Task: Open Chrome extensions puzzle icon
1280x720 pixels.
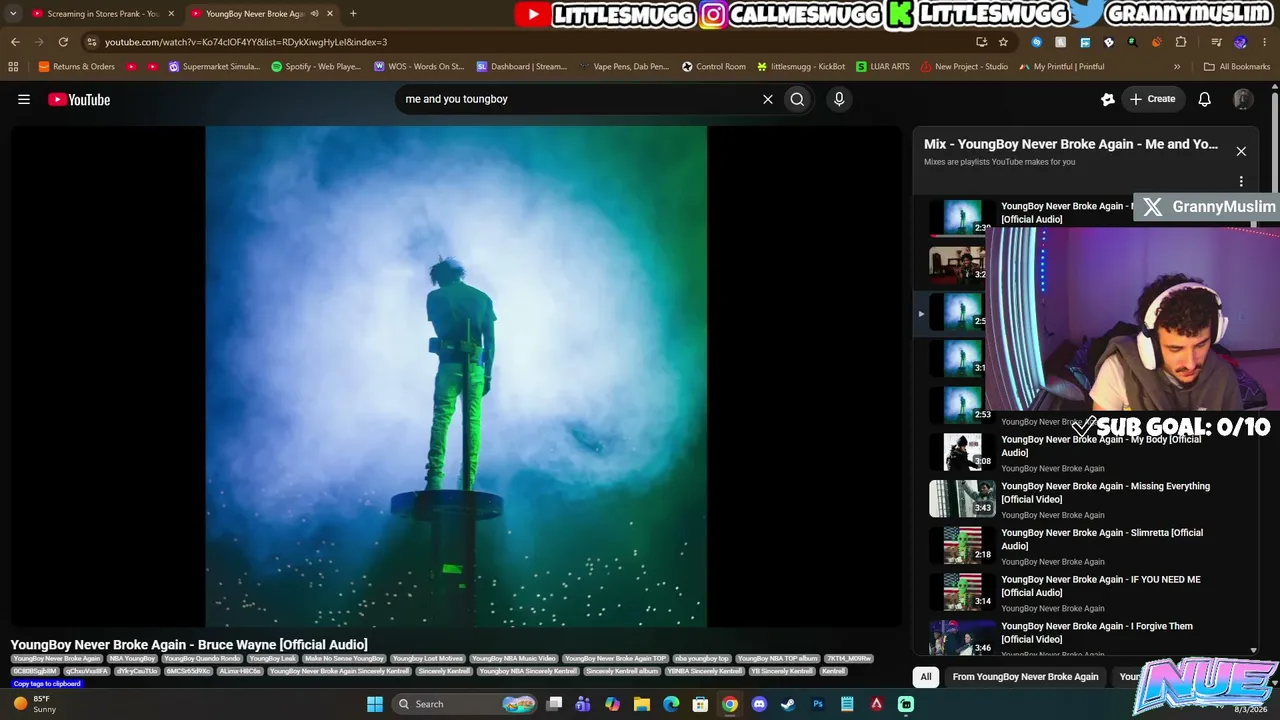Action: (x=1181, y=42)
